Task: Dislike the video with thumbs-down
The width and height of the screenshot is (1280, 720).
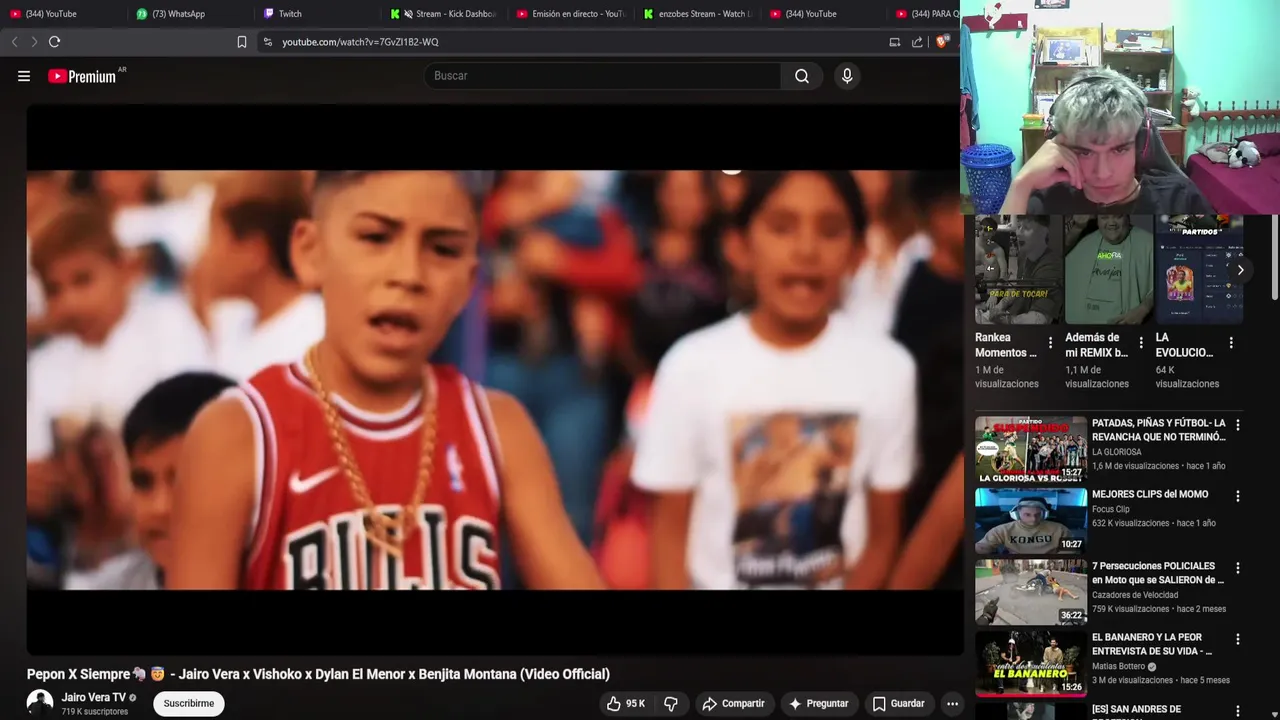Action: coord(671,704)
